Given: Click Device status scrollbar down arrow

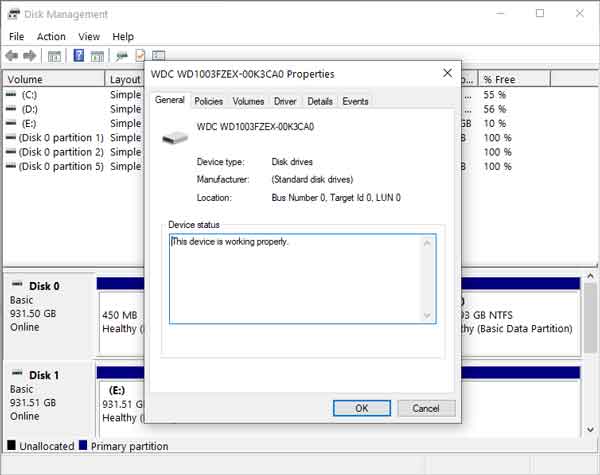Looking at the screenshot, I should (427, 316).
